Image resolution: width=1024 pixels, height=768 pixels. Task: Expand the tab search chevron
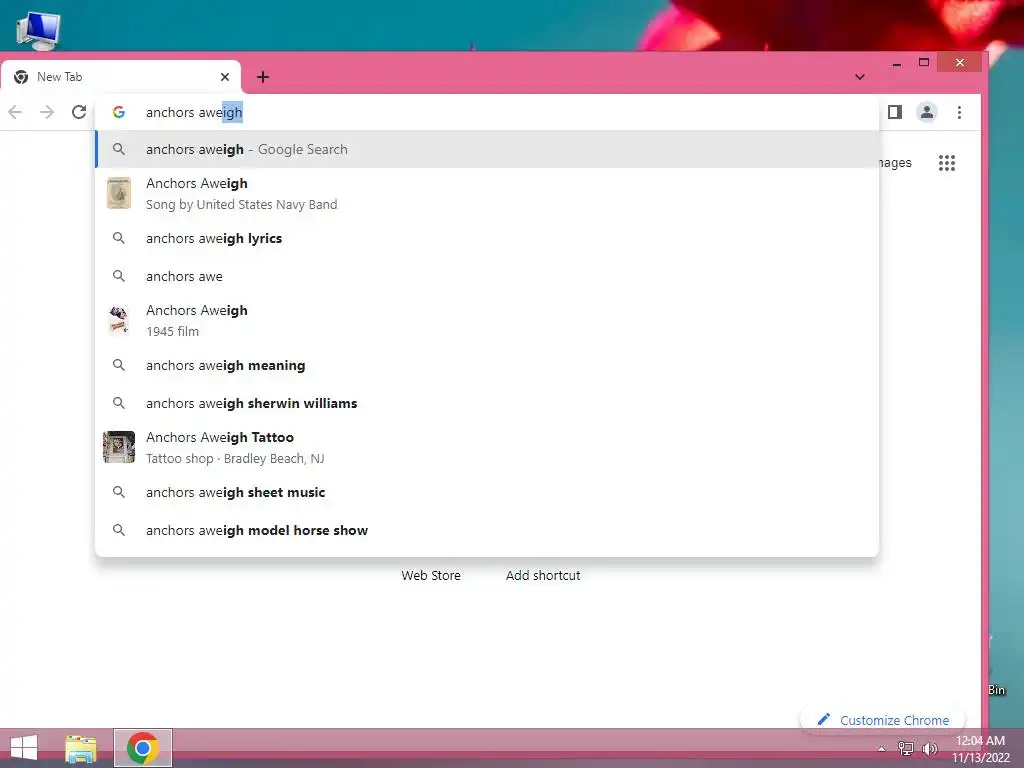(x=860, y=77)
